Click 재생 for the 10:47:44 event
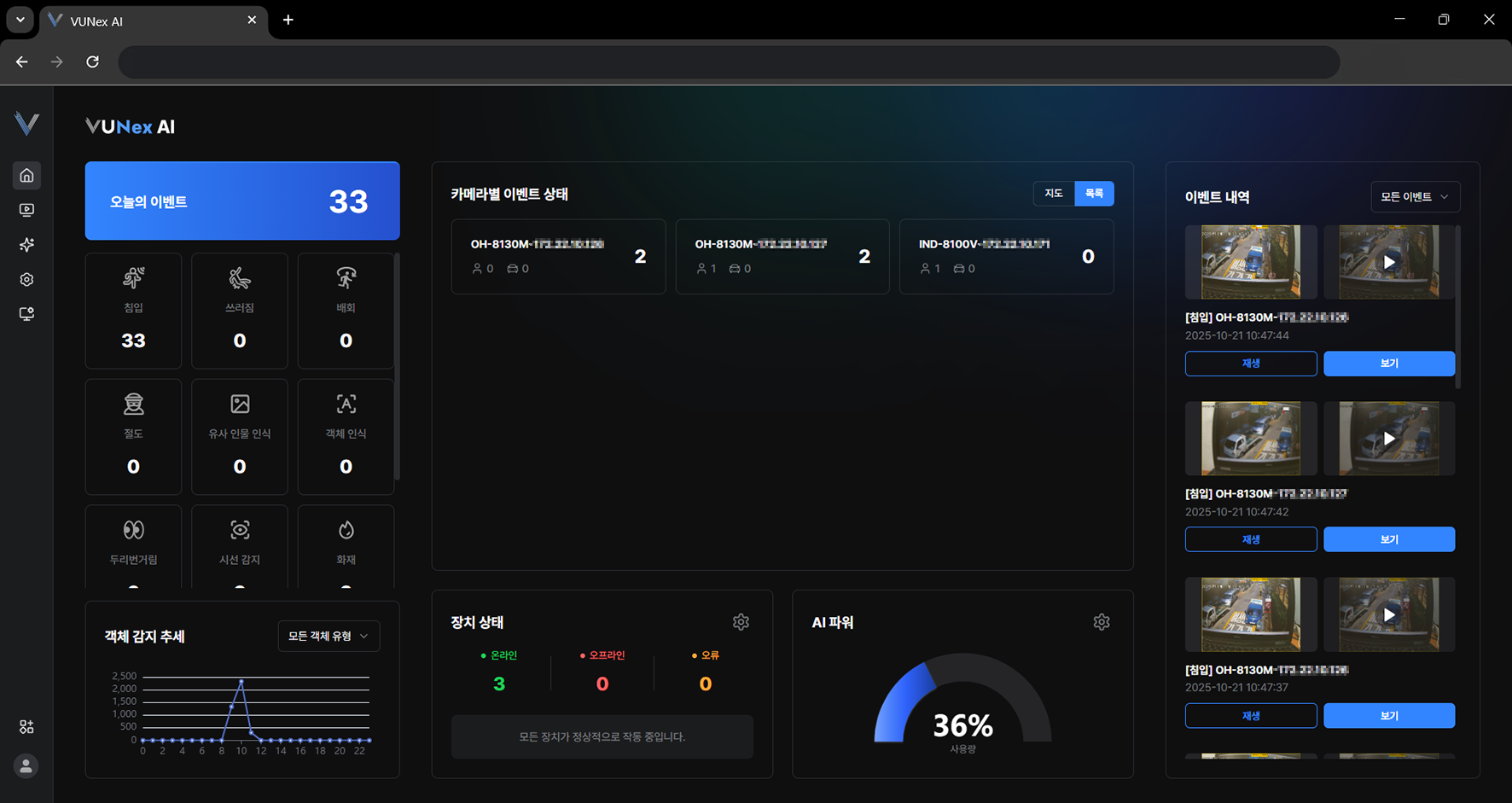Image resolution: width=1512 pixels, height=803 pixels. [x=1250, y=364]
